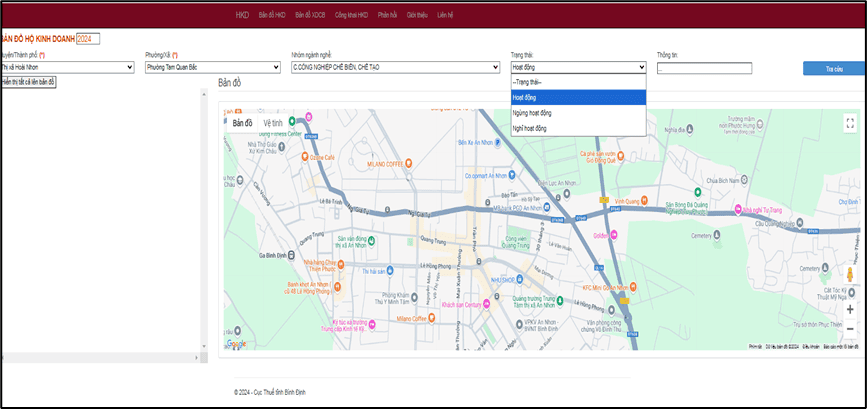The image size is (867, 409).
Task: Toggle fullscreen map view icon
Action: pos(848,124)
